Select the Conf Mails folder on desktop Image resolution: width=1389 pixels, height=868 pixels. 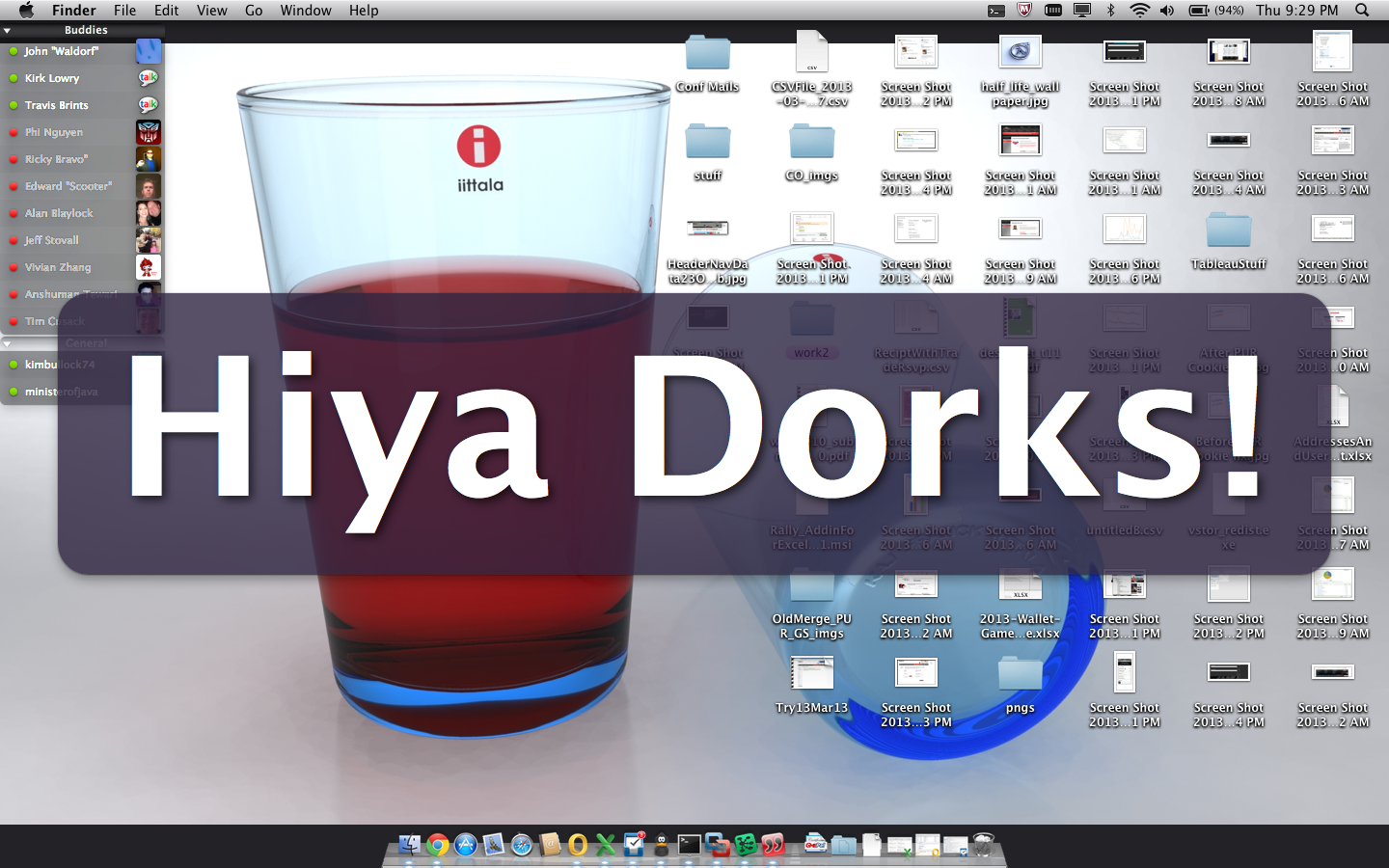click(708, 63)
